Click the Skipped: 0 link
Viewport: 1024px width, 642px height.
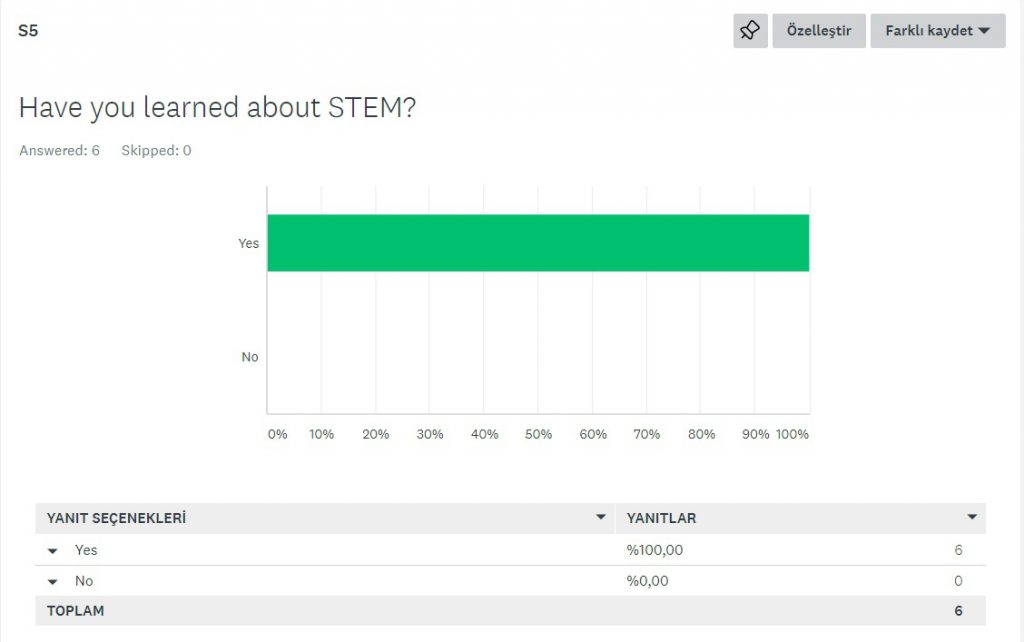pos(156,150)
